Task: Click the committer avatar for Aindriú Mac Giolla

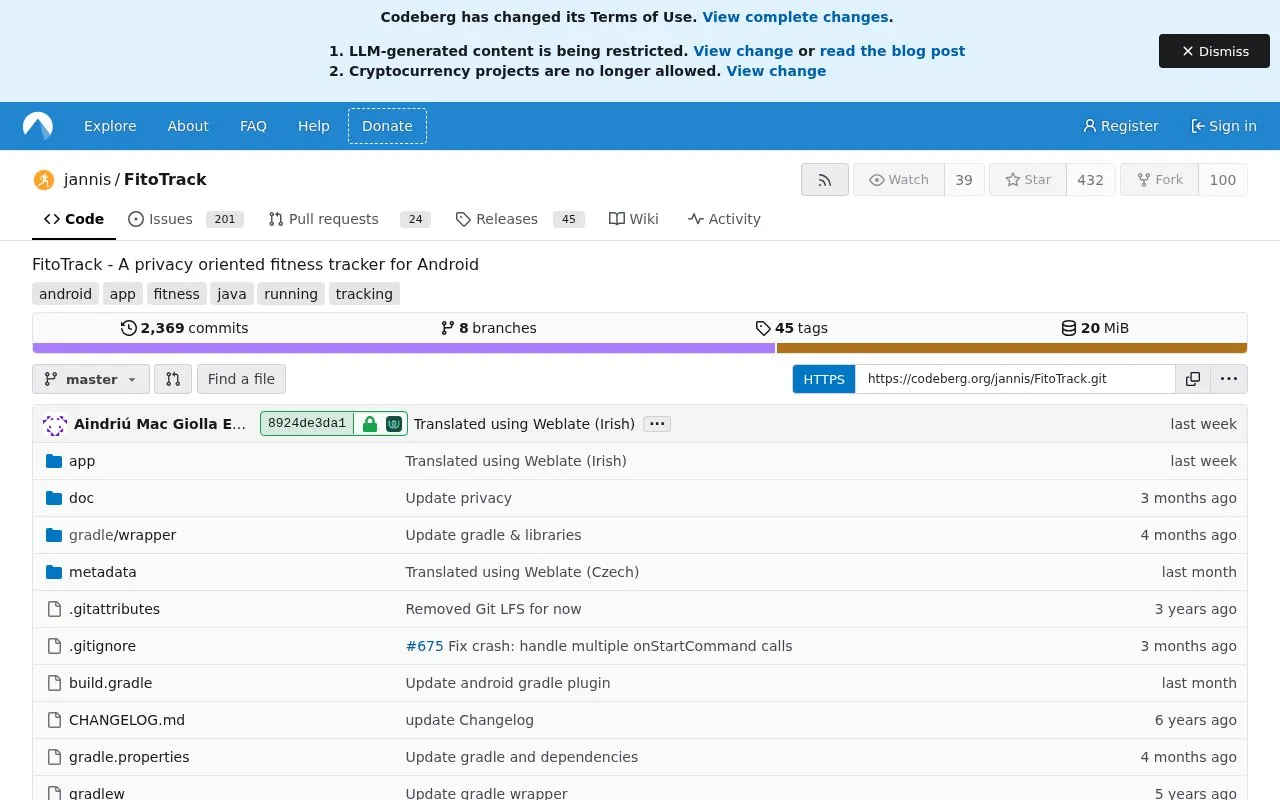Action: pyautogui.click(x=55, y=424)
